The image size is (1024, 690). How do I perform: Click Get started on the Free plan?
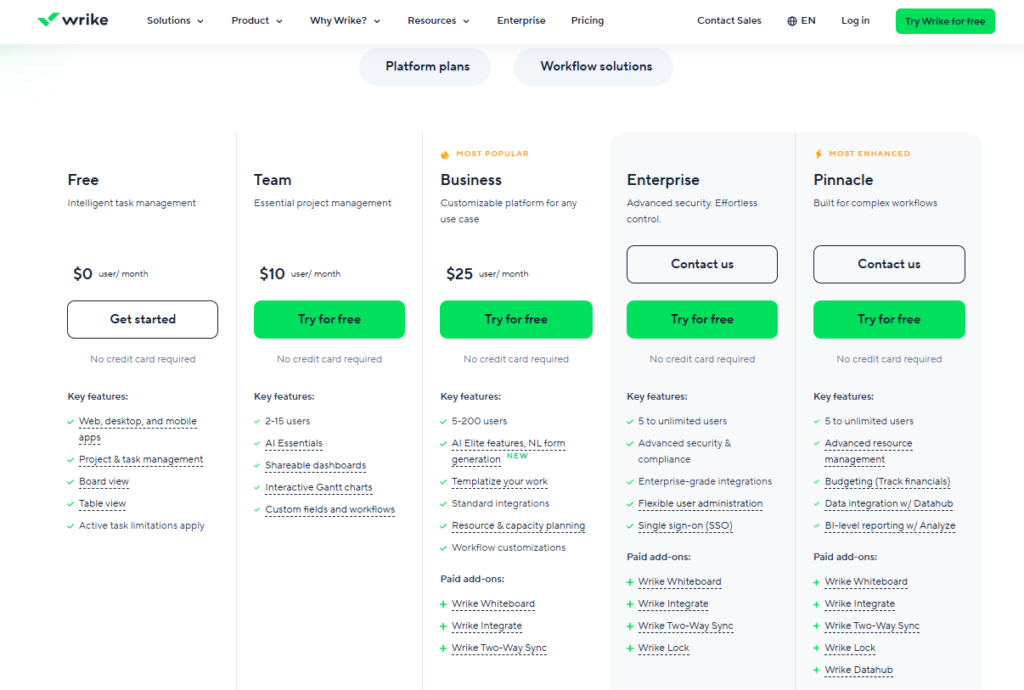142,319
